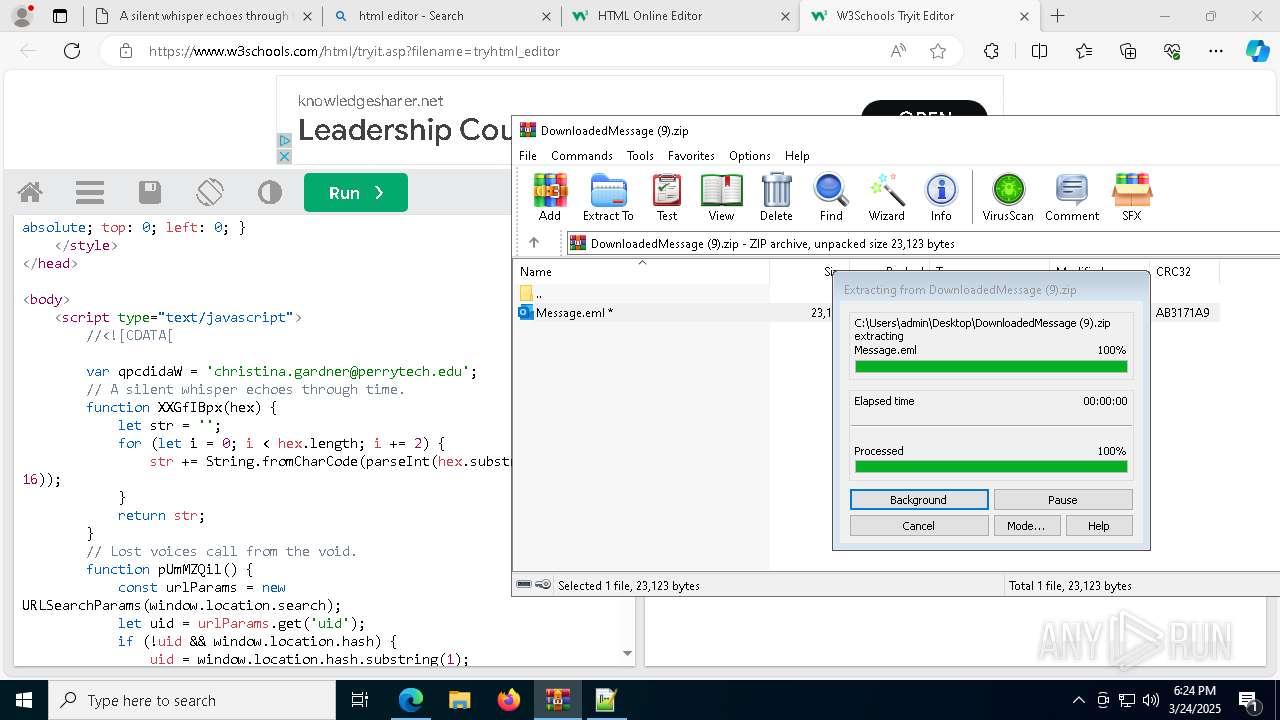Open the Windows Start menu
Screen dimensions: 1280x720
click(x=24, y=700)
